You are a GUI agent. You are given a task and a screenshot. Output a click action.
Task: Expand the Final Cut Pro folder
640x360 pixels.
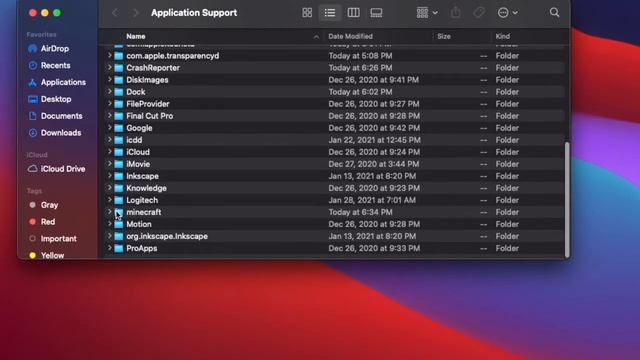coord(109,116)
